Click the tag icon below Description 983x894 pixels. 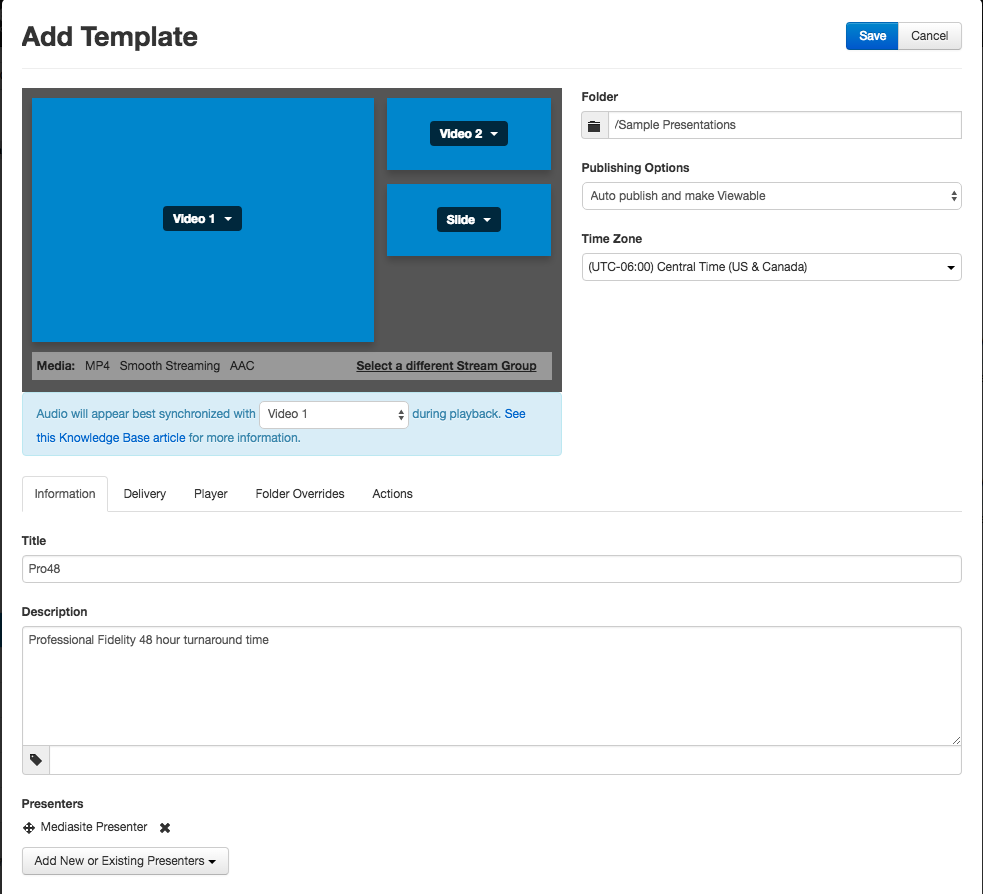[x=36, y=760]
